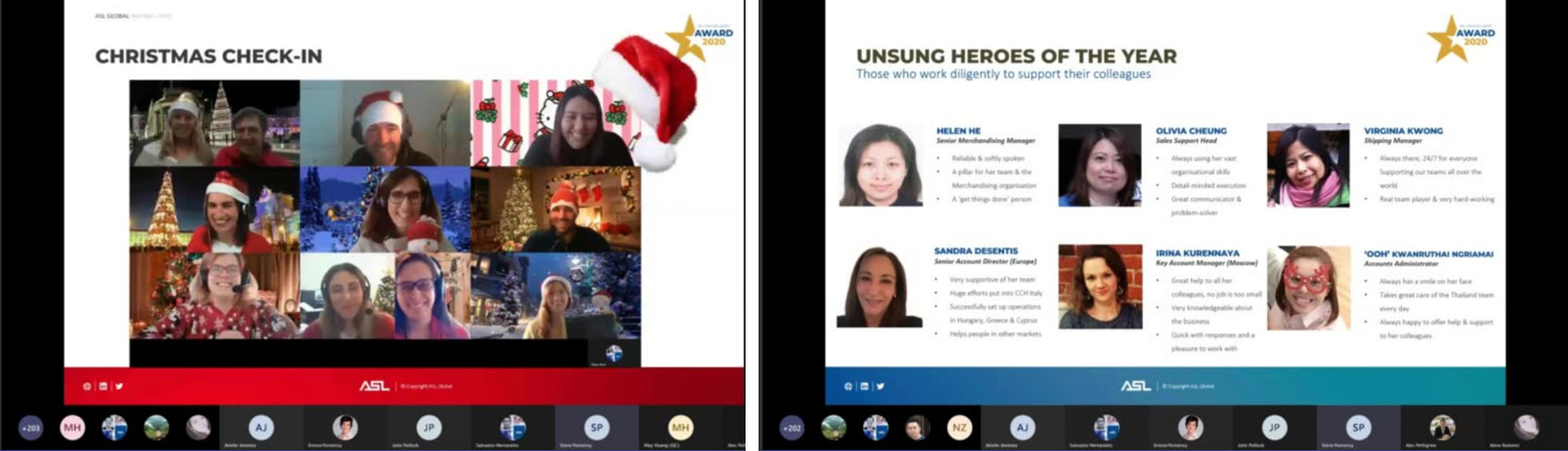Click the video tile with Hello Kitty background
1568x451 pixels.
coord(556,123)
